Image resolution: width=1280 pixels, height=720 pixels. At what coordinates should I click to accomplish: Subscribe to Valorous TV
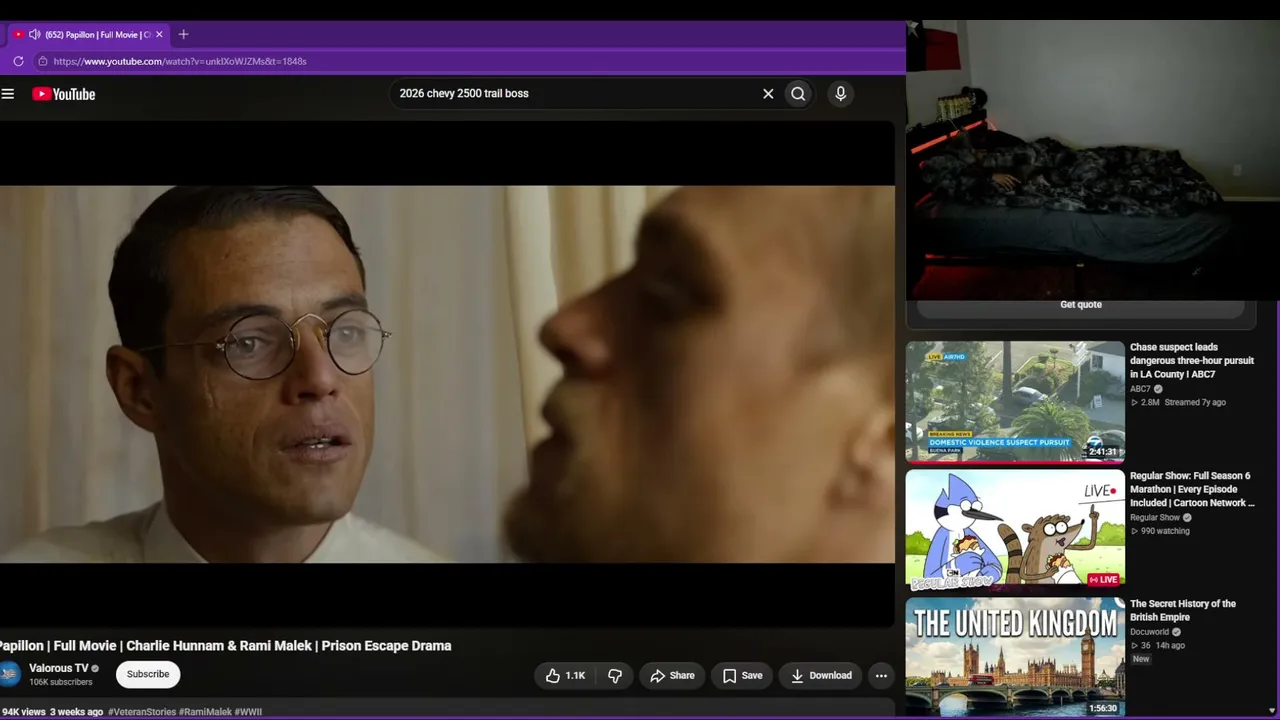[x=148, y=674]
